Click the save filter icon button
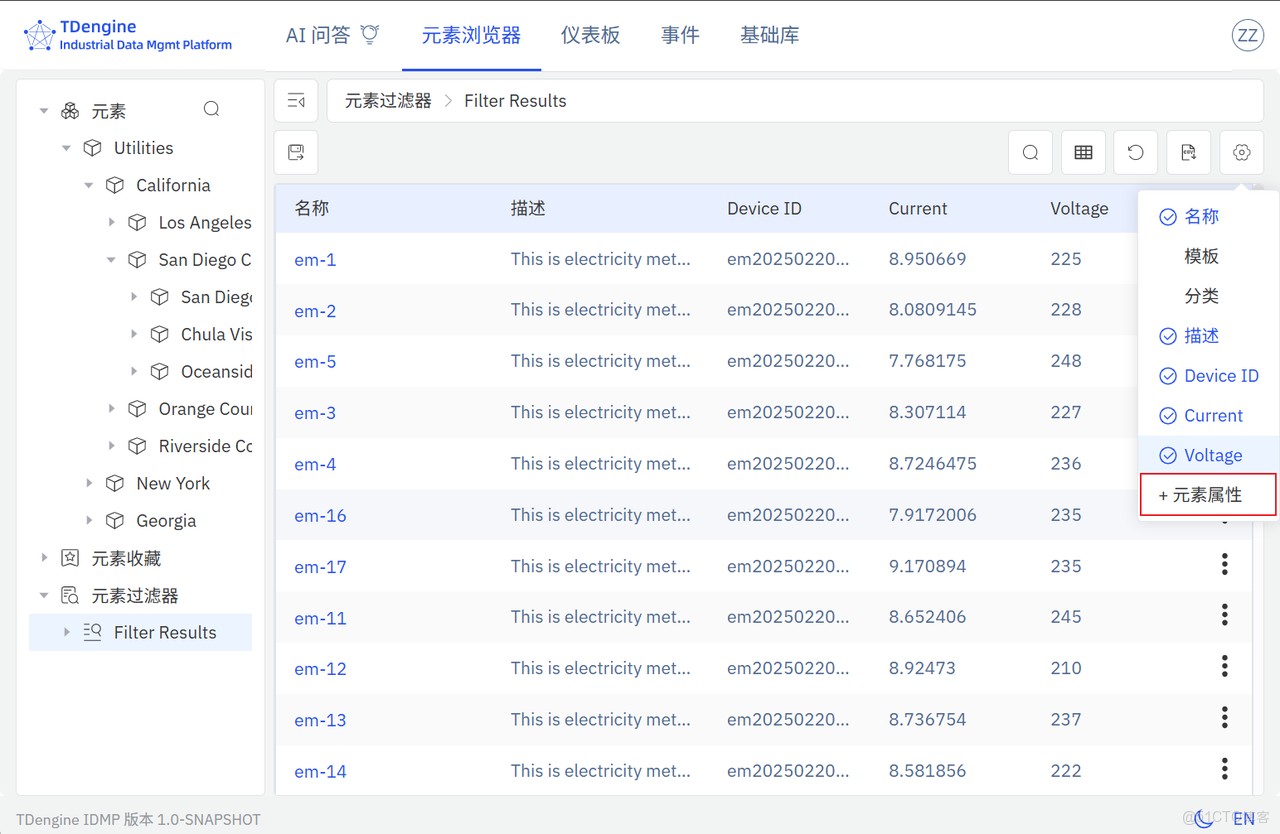This screenshot has width=1280, height=834. click(296, 153)
